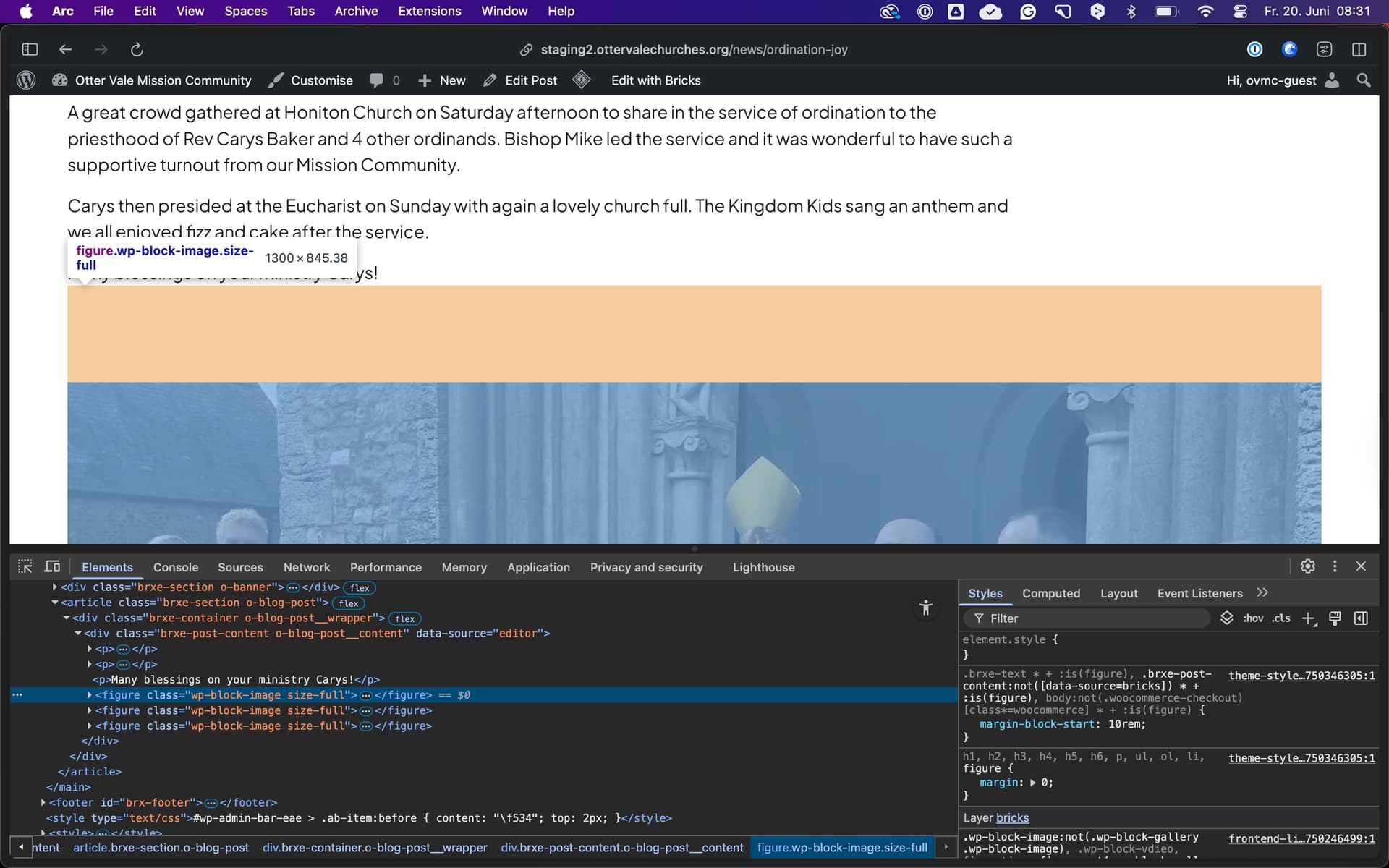Toggle the flex badge on the article element
The height and width of the screenshot is (868, 1389).
point(349,603)
